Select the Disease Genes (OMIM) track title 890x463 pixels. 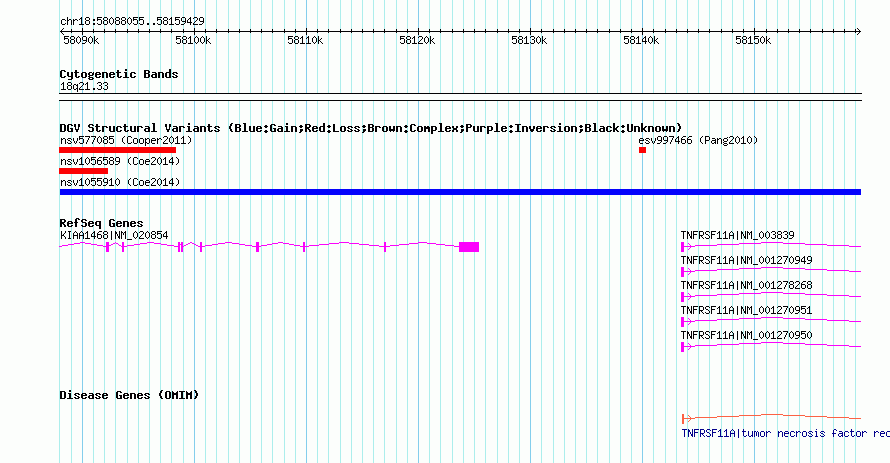point(129,395)
